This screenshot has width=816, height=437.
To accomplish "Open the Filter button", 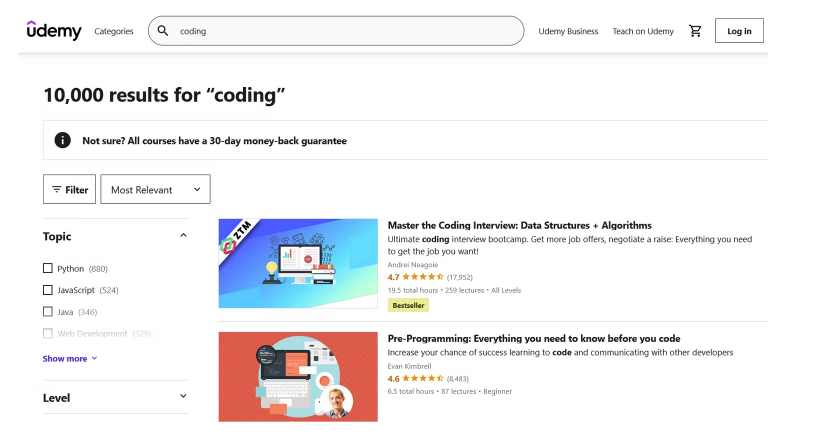I will click(69, 189).
